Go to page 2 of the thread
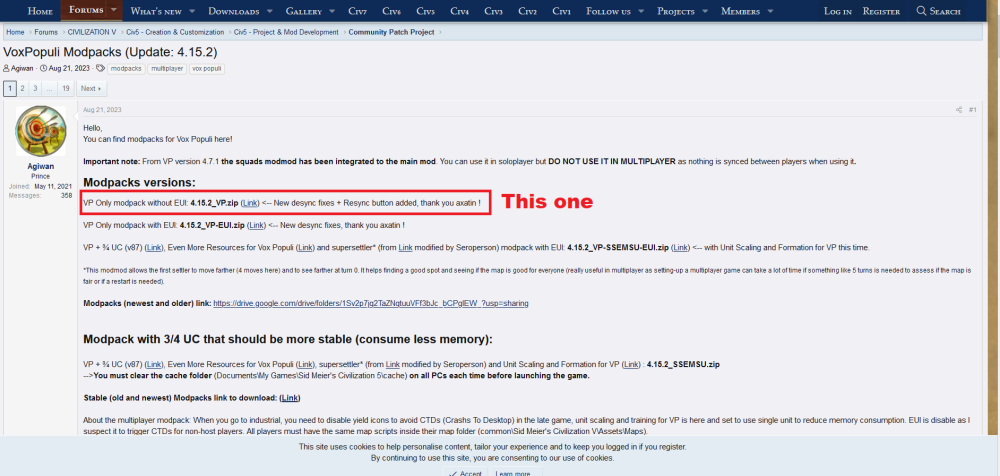The image size is (1000, 476). (22, 89)
